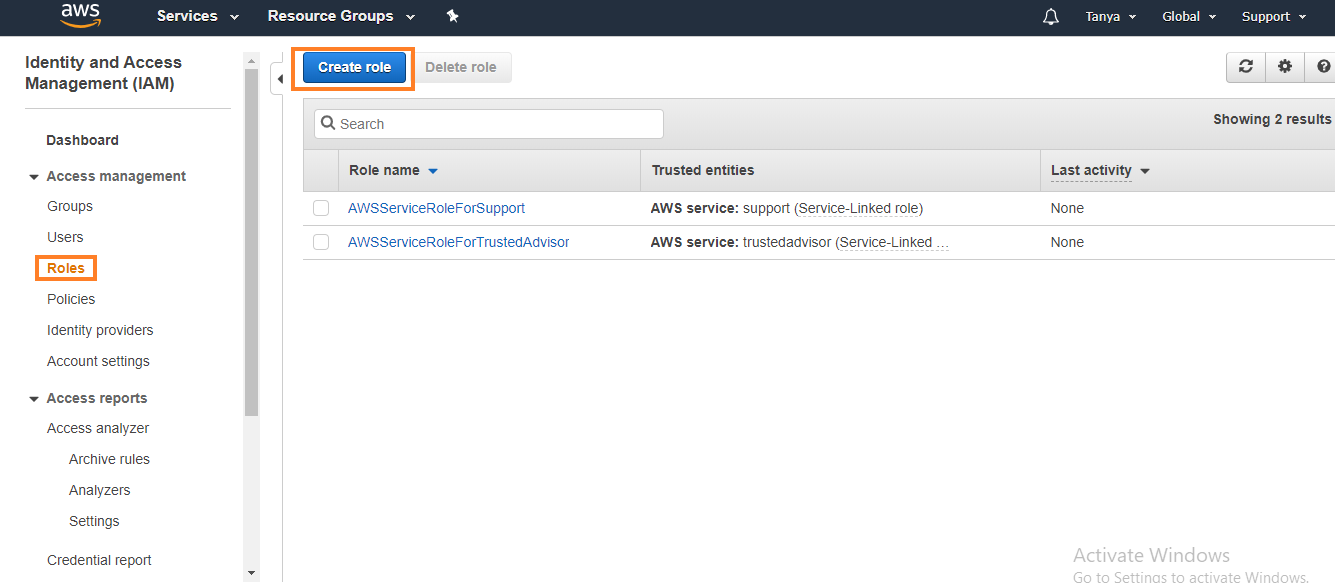Screen dimensions: 1335x583
Task: Click the sidebar vertical scrollbar
Action: click(x=251, y=242)
